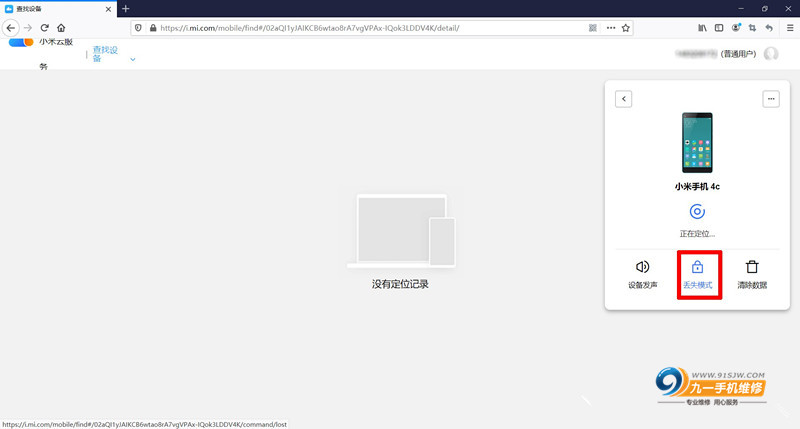800x429 pixels.
Task: Click the browser forward arrow
Action: pos(28,28)
